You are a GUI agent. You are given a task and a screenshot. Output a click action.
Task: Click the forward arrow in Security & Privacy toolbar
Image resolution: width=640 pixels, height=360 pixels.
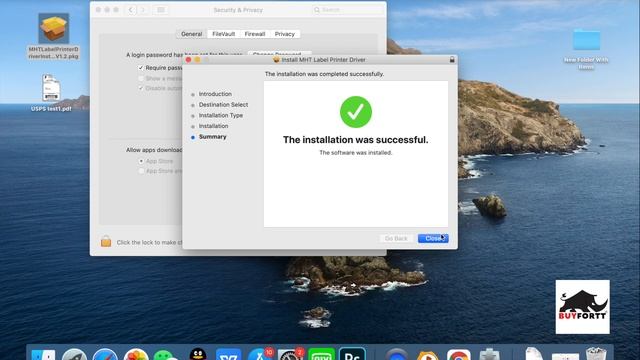click(143, 10)
